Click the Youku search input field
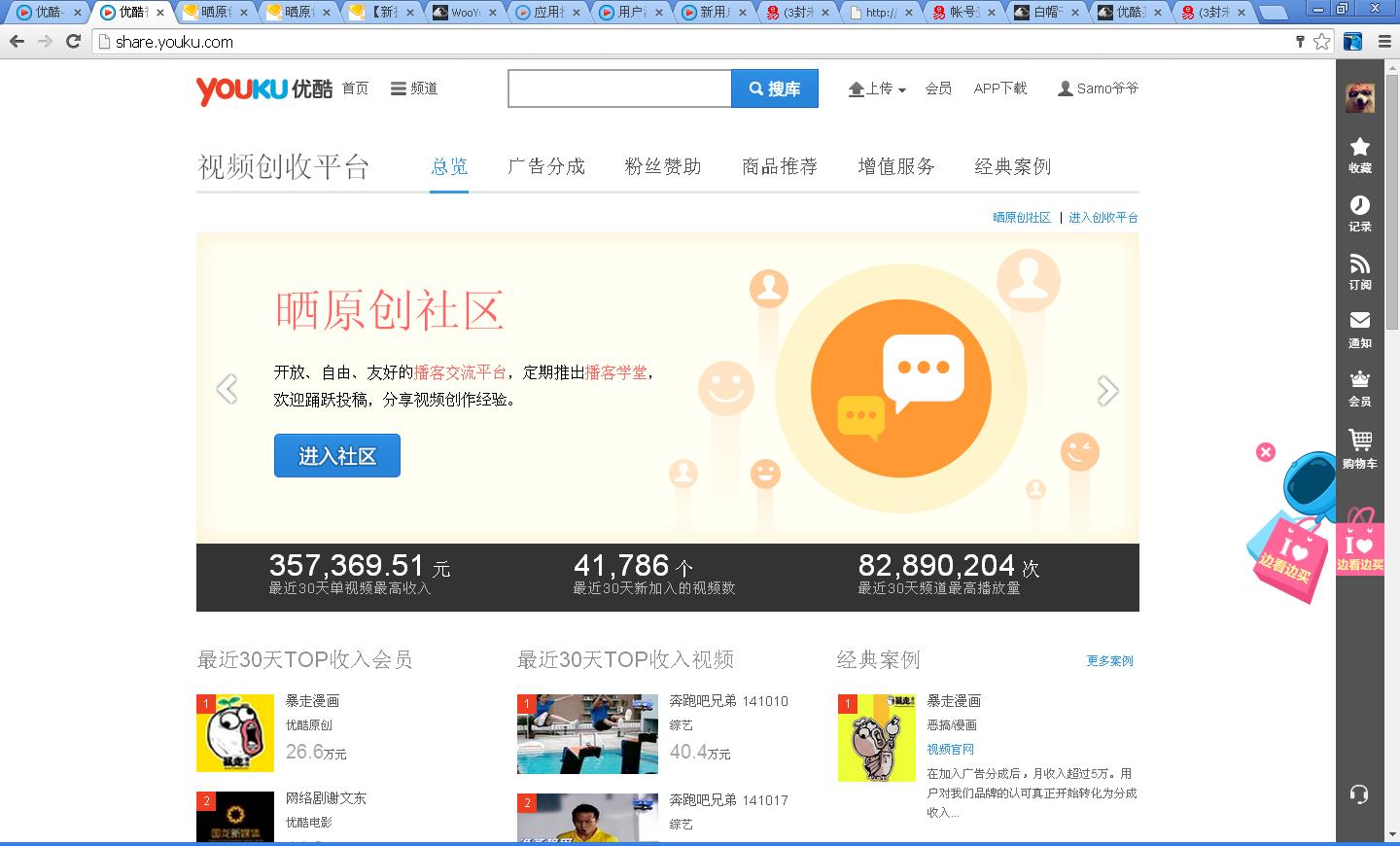 (619, 88)
